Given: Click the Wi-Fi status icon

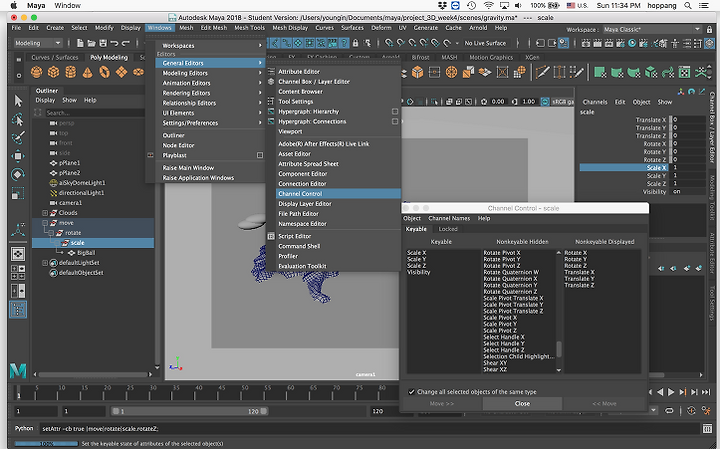Looking at the screenshot, I should coord(489,6).
